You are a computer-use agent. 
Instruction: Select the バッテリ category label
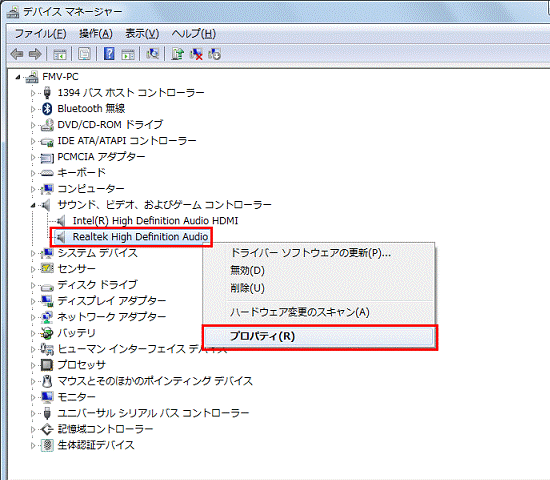76,333
